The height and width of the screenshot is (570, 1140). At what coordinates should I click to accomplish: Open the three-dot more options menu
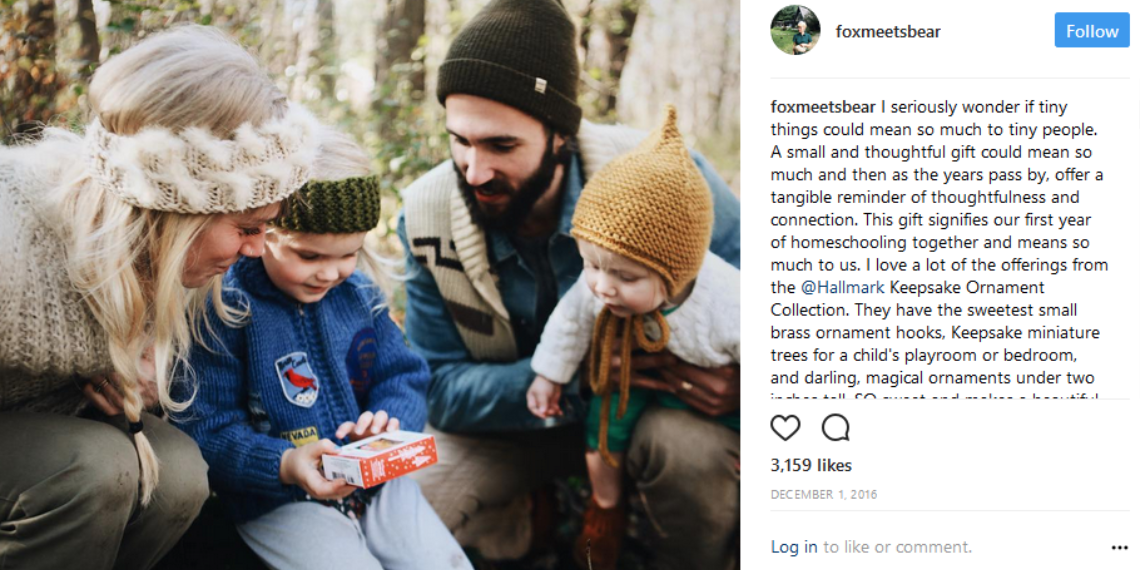pyautogui.click(x=1120, y=547)
